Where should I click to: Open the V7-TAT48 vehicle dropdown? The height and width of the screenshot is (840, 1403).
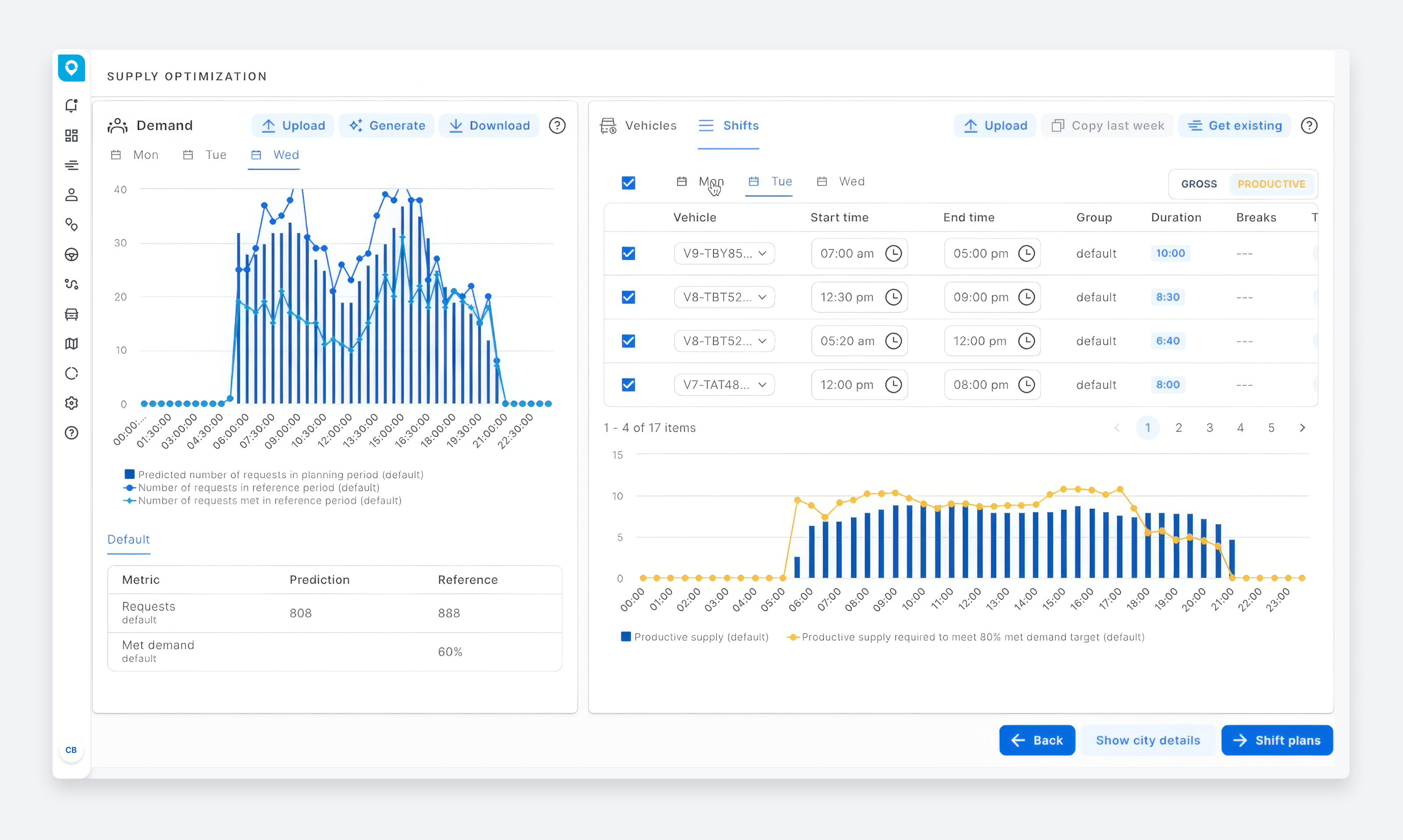[724, 385]
